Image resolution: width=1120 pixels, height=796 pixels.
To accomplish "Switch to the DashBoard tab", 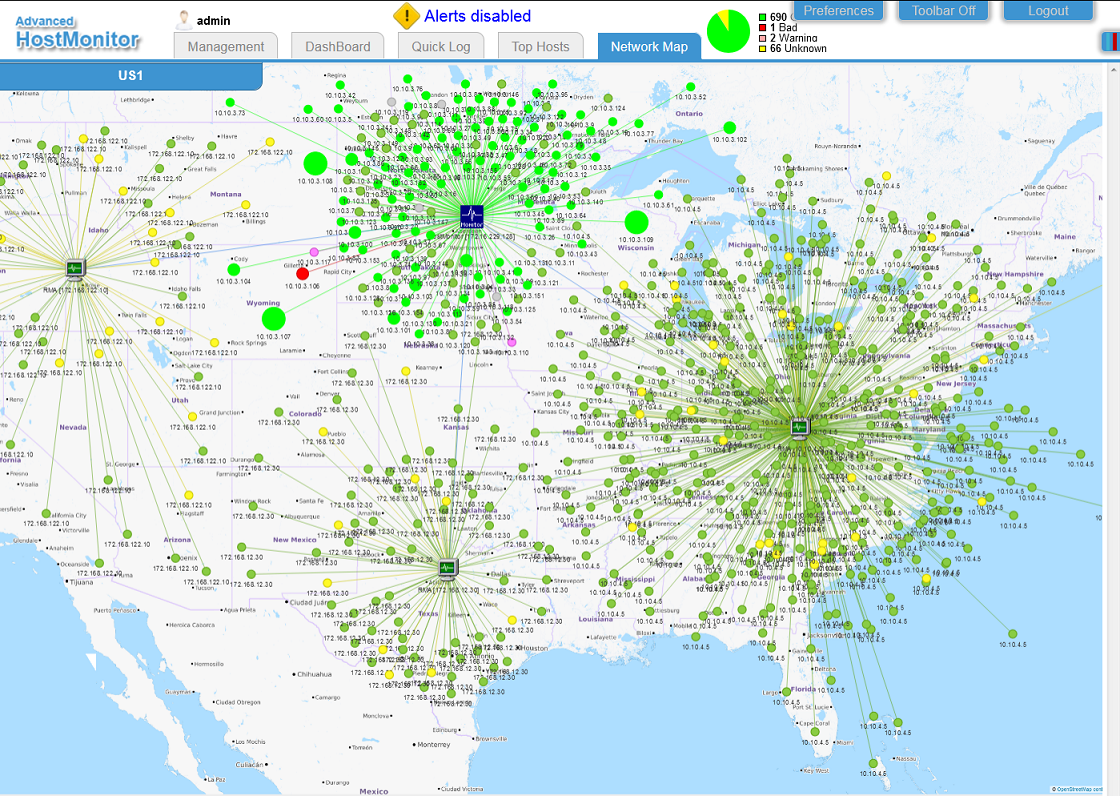I will click(x=338, y=46).
